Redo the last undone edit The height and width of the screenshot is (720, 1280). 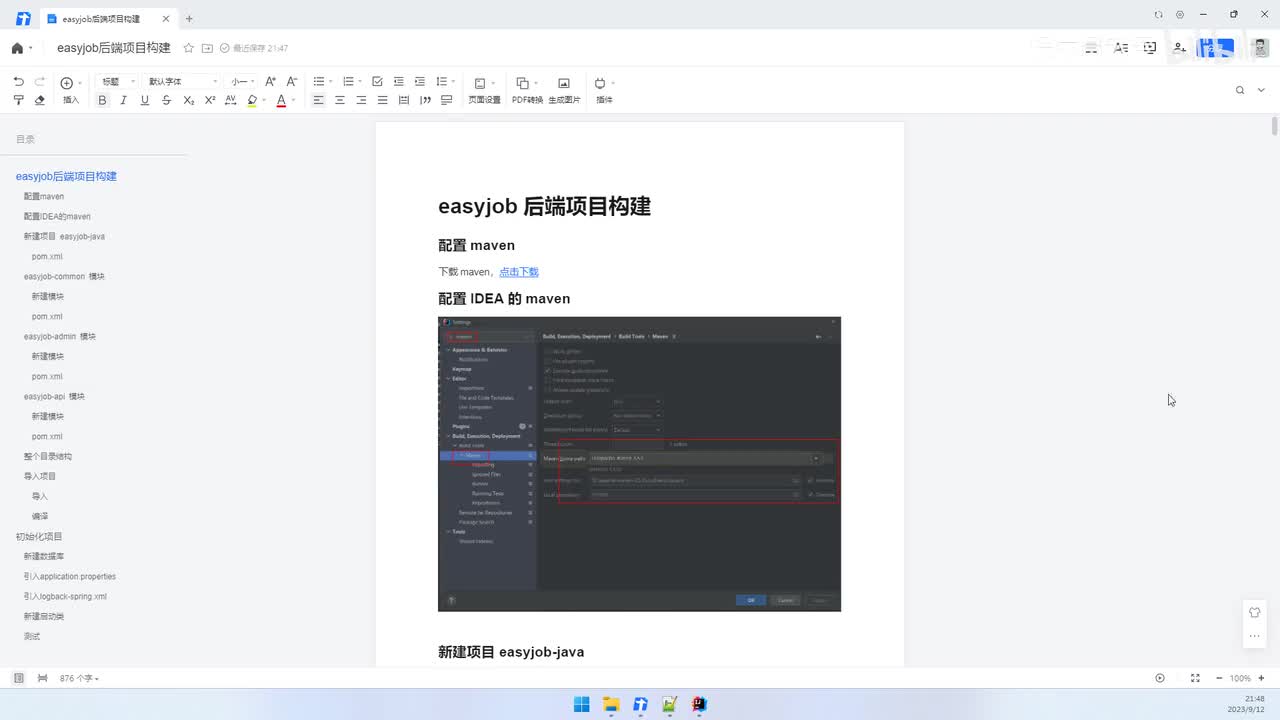click(40, 82)
